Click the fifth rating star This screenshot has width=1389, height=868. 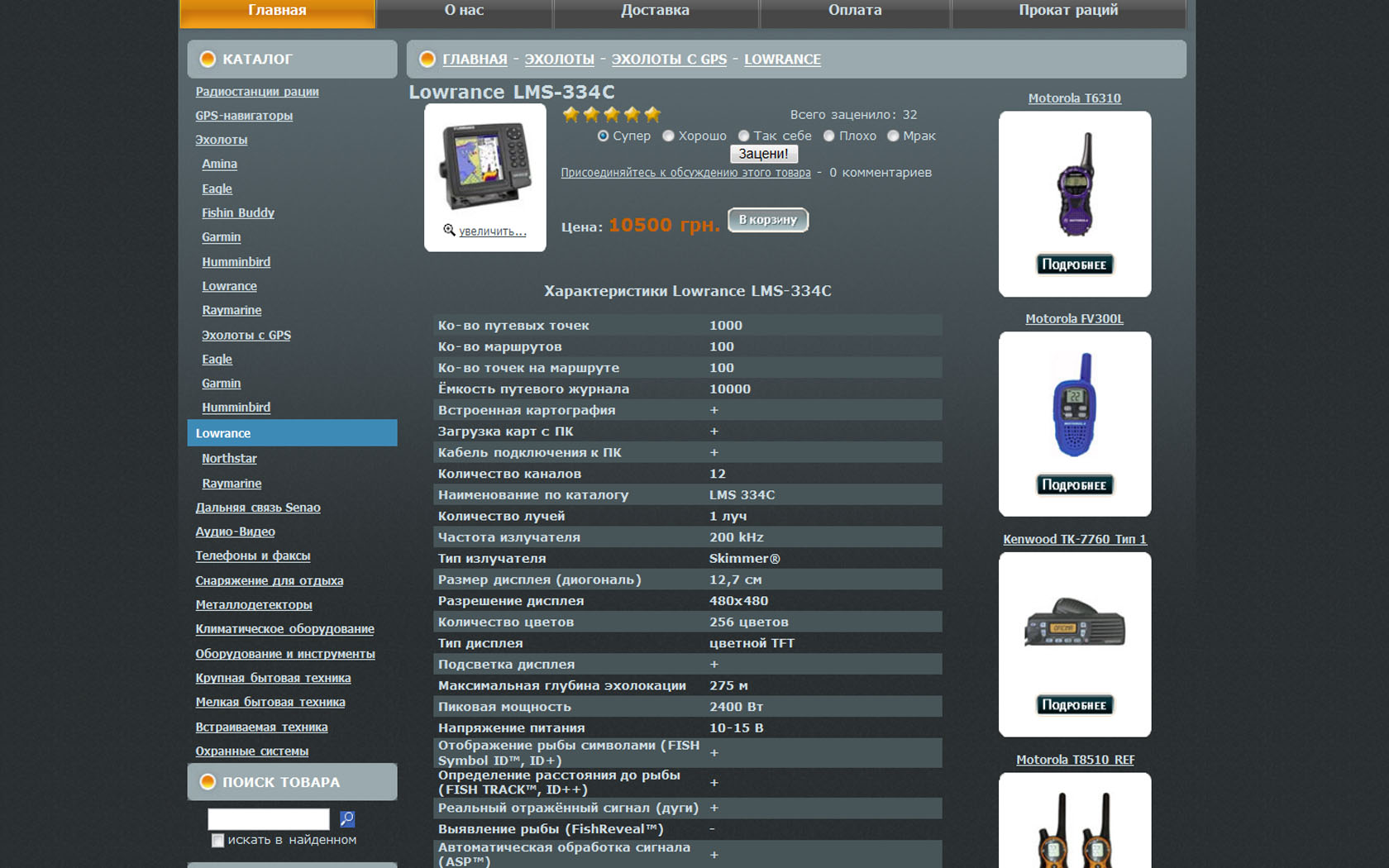pyautogui.click(x=652, y=114)
